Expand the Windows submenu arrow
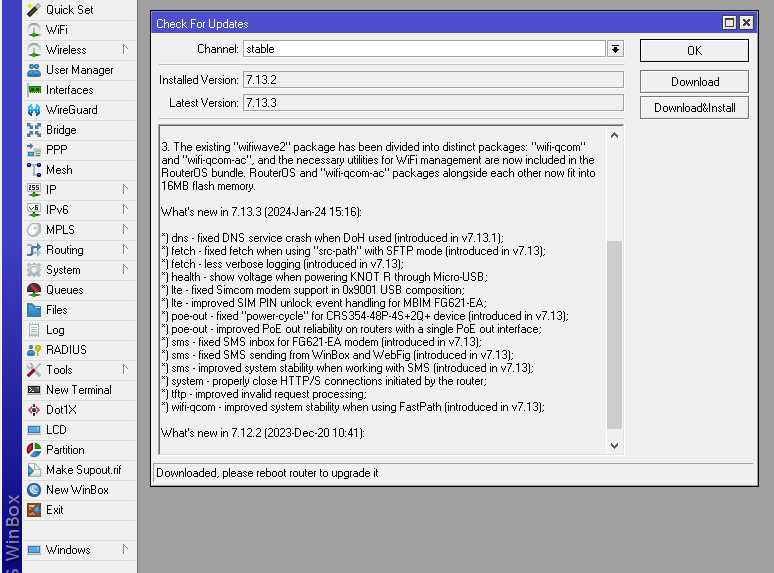774x573 pixels. pos(125,549)
